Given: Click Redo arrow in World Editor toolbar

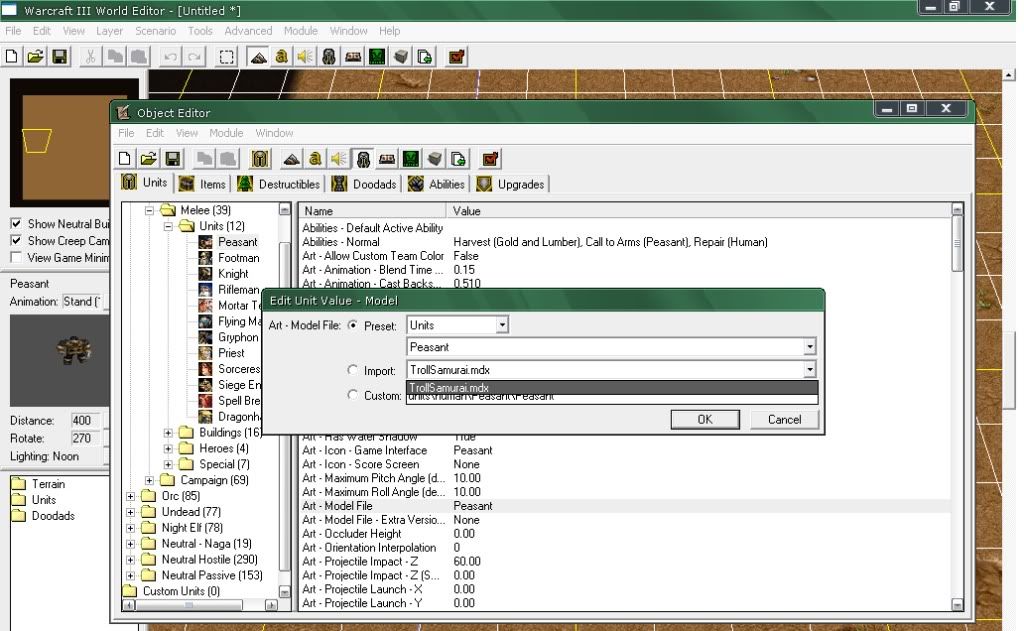Looking at the screenshot, I should pos(195,57).
